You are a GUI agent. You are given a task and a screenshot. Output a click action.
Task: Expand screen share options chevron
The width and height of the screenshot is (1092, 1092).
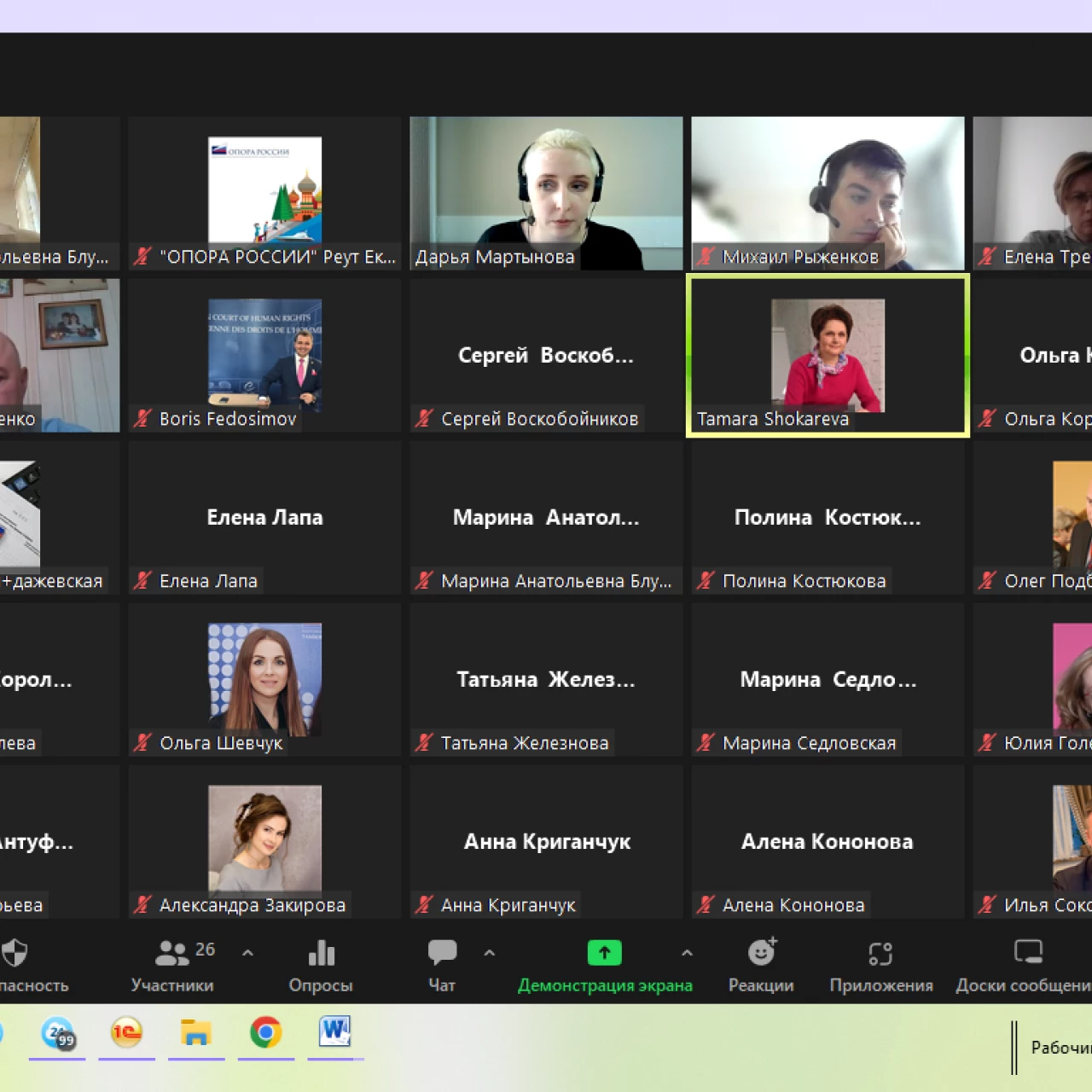687,952
